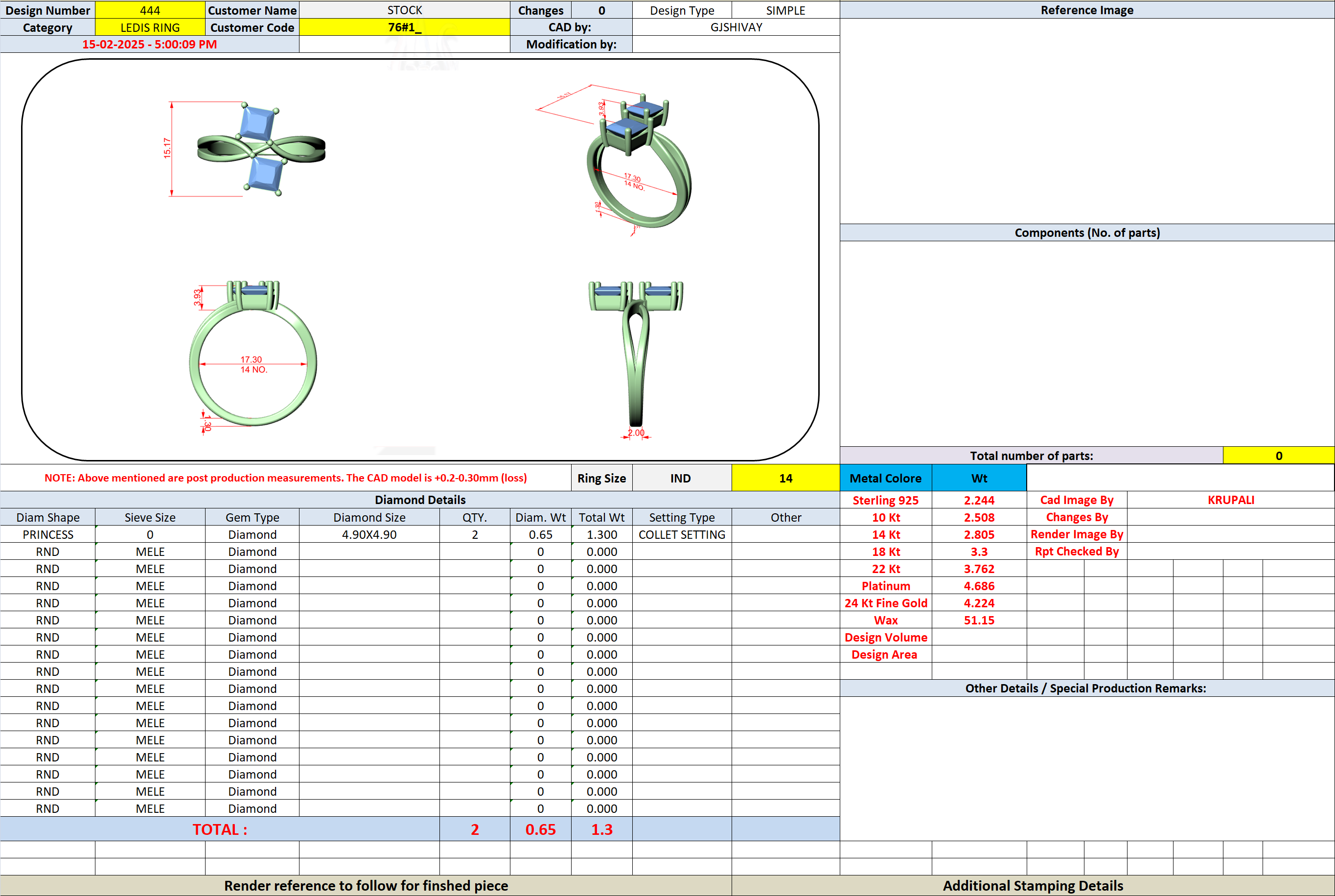Click the front-view ring render showing 17.30
Screen dimensions: 1335x896
click(x=253, y=357)
